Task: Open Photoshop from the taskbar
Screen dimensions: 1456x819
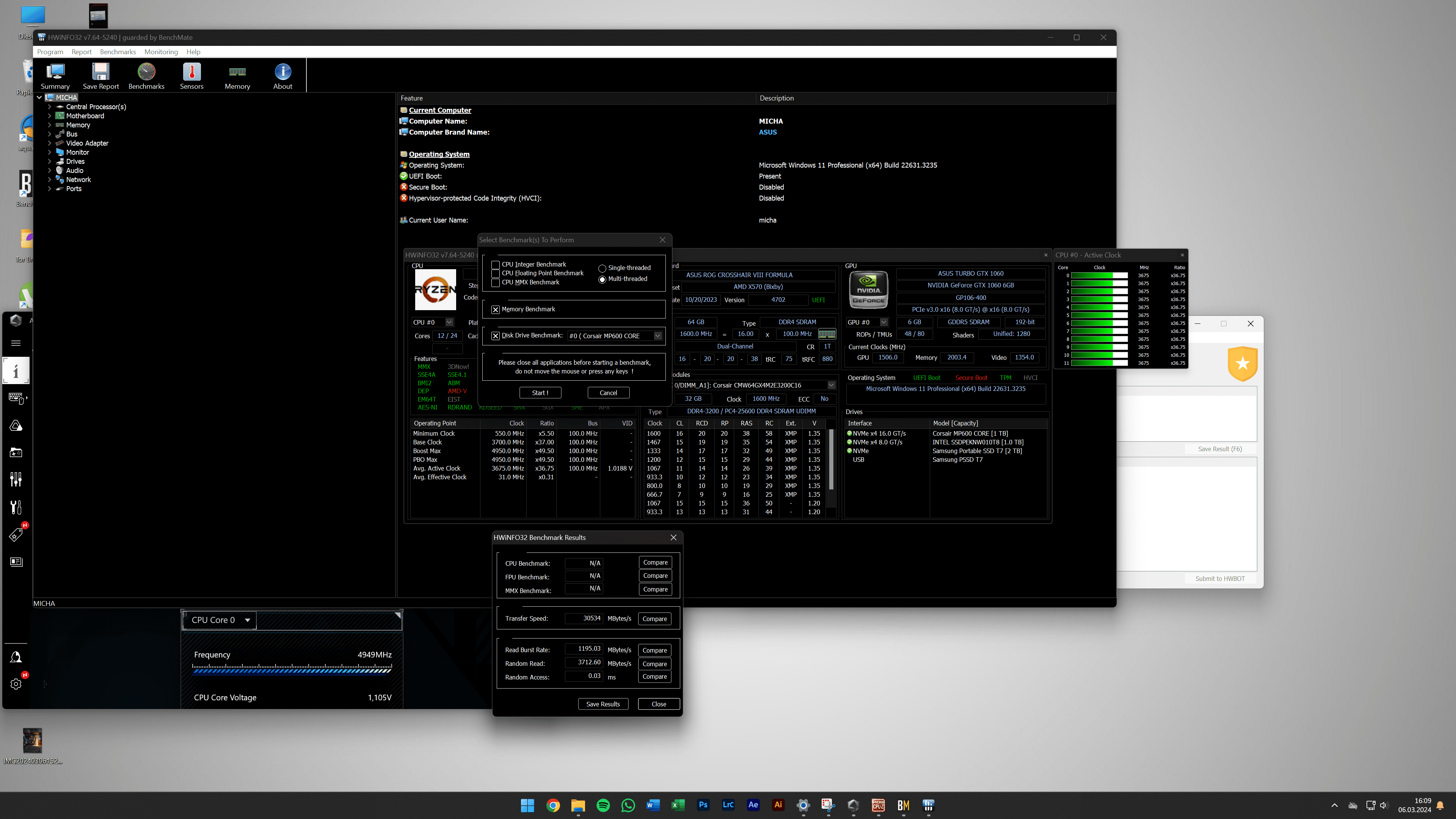Action: tap(703, 805)
